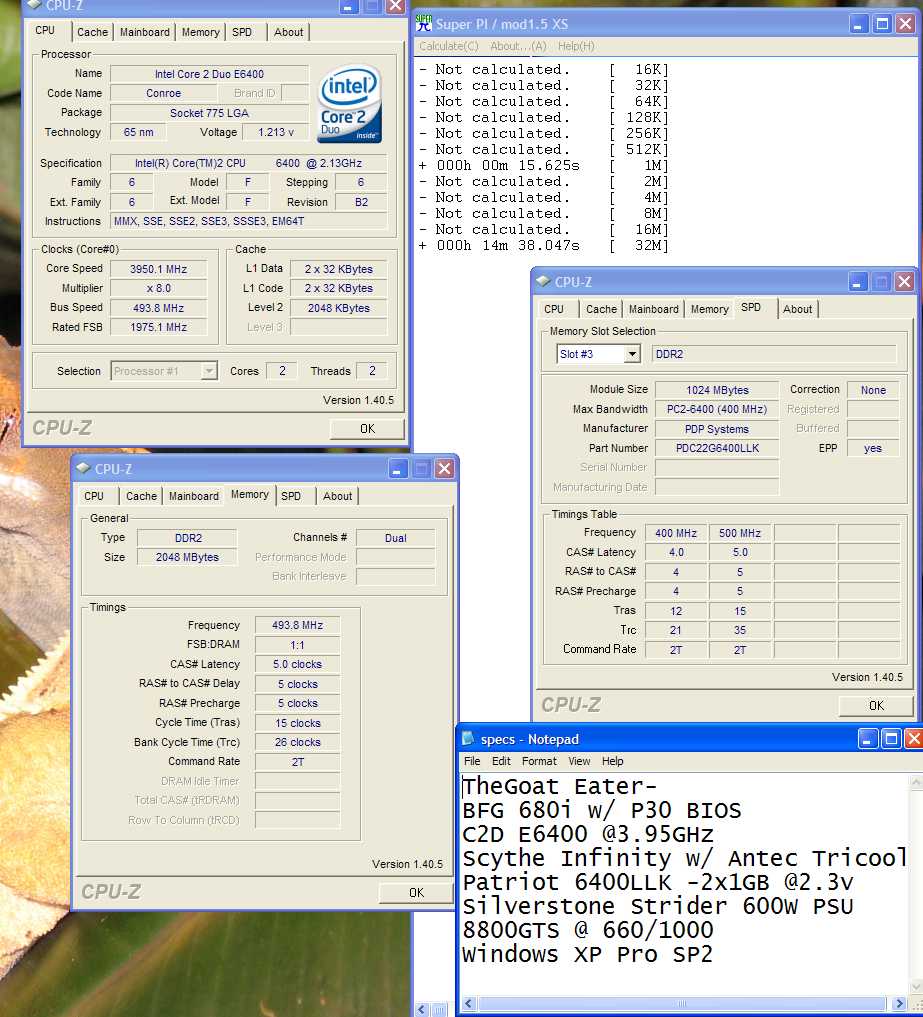Open the Notepad View menu
923x1017 pixels.
[579, 761]
